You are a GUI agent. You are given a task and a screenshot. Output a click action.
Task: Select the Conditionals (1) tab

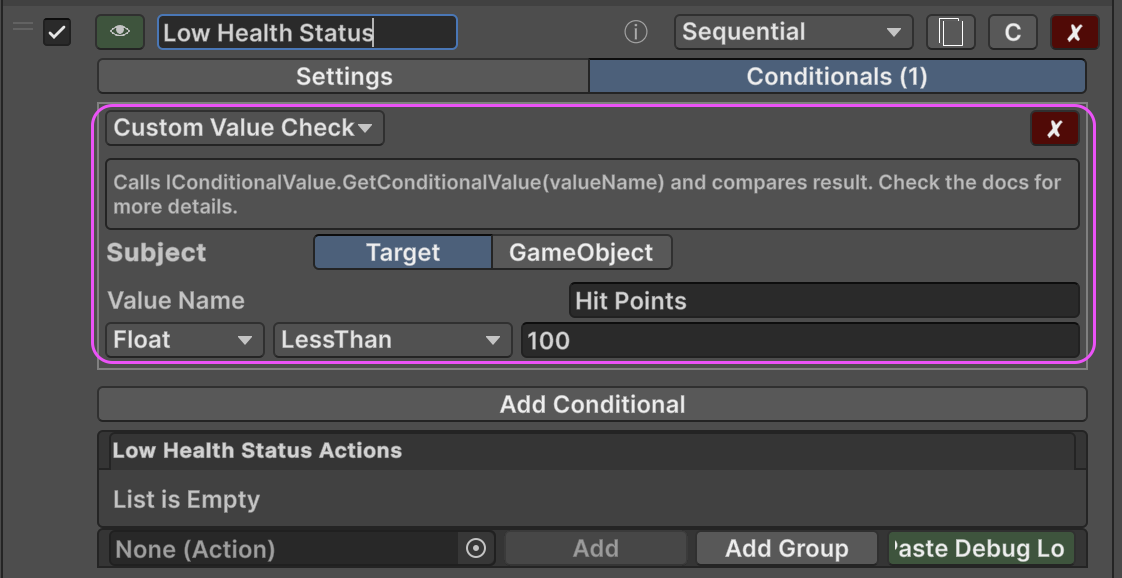point(837,77)
